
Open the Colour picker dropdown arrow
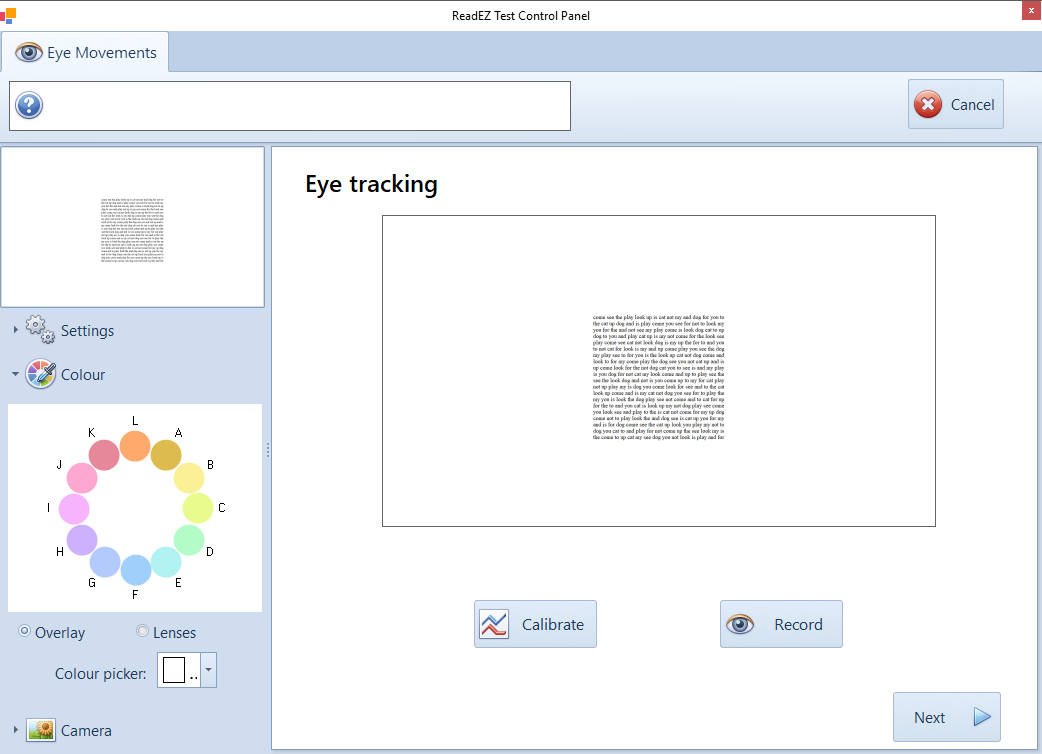[x=208, y=670]
